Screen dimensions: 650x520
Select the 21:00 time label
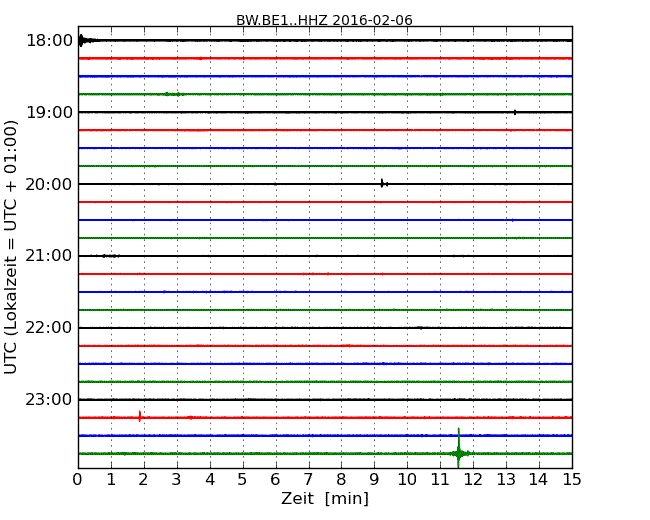coord(49,256)
